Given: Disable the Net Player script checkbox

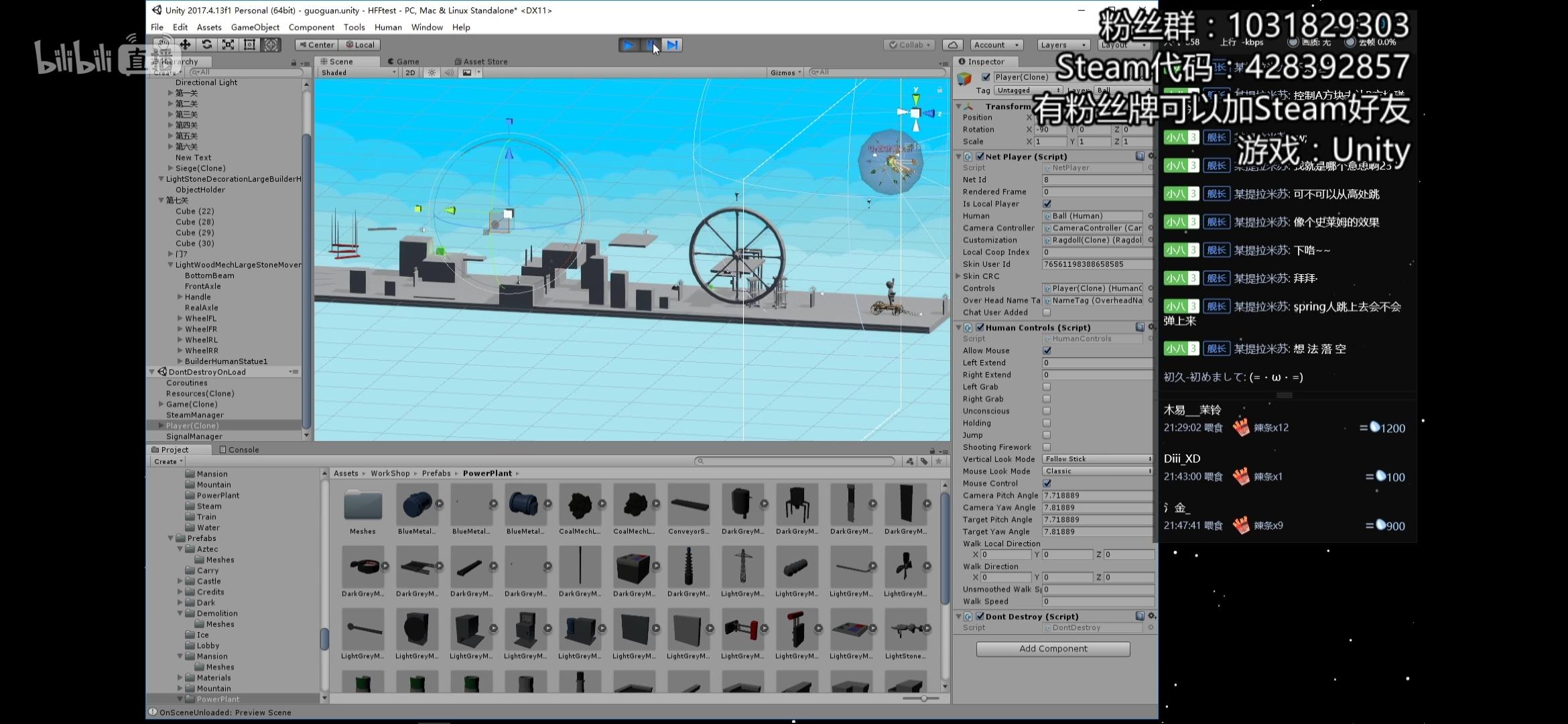Looking at the screenshot, I should point(980,156).
